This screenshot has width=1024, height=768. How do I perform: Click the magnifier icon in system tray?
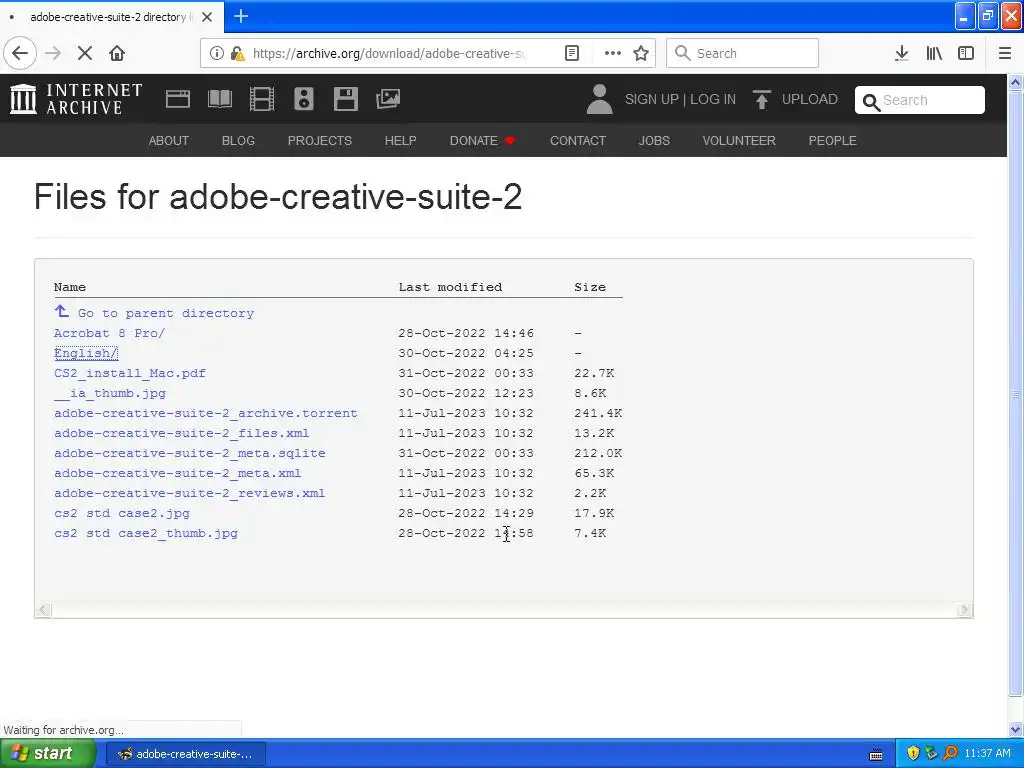[x=950, y=753]
